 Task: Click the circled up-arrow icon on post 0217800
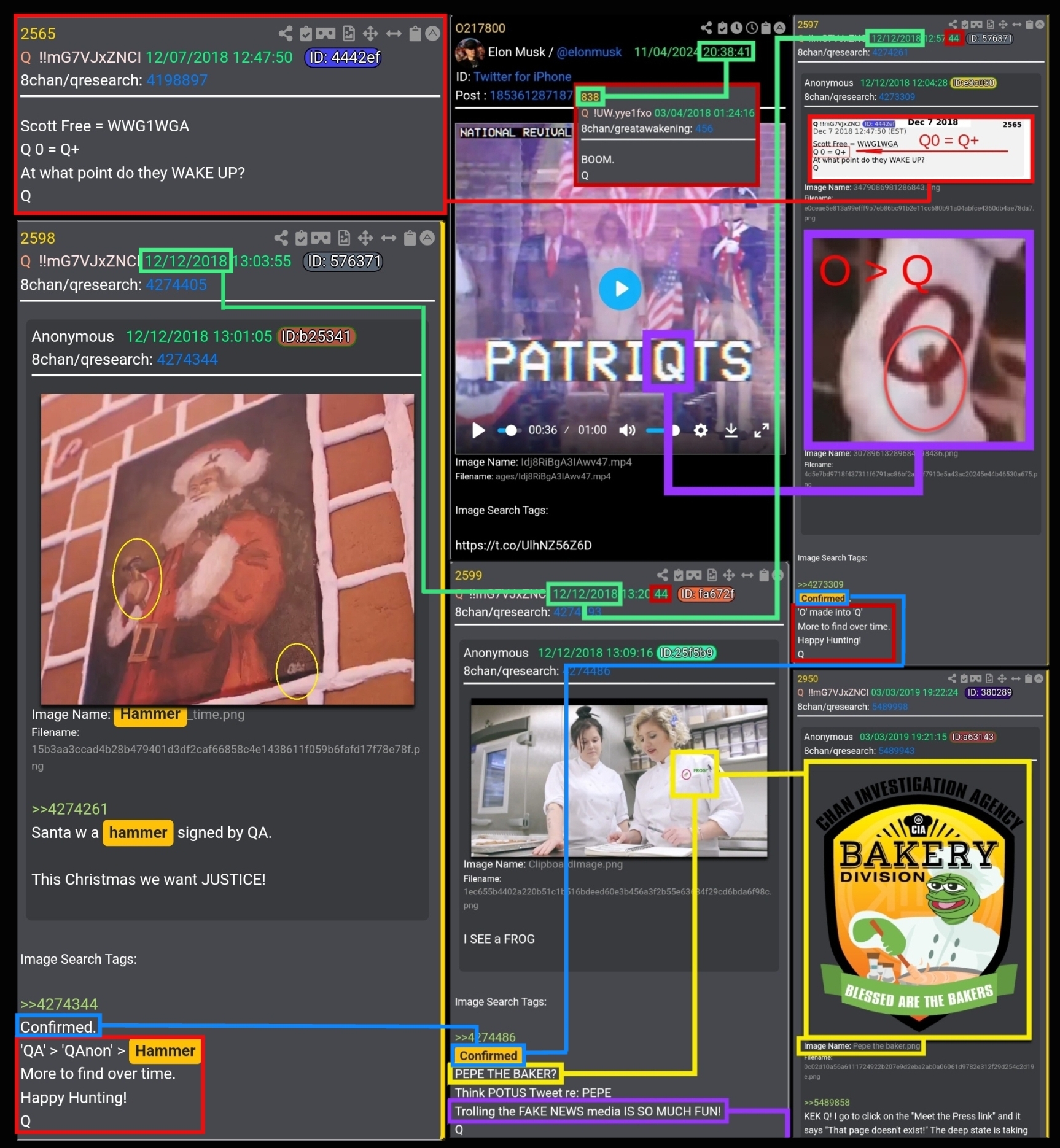780,28
